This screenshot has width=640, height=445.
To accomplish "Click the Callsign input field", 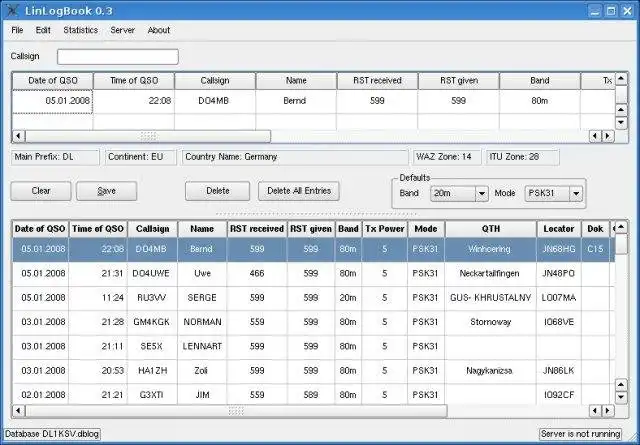I will (118, 57).
